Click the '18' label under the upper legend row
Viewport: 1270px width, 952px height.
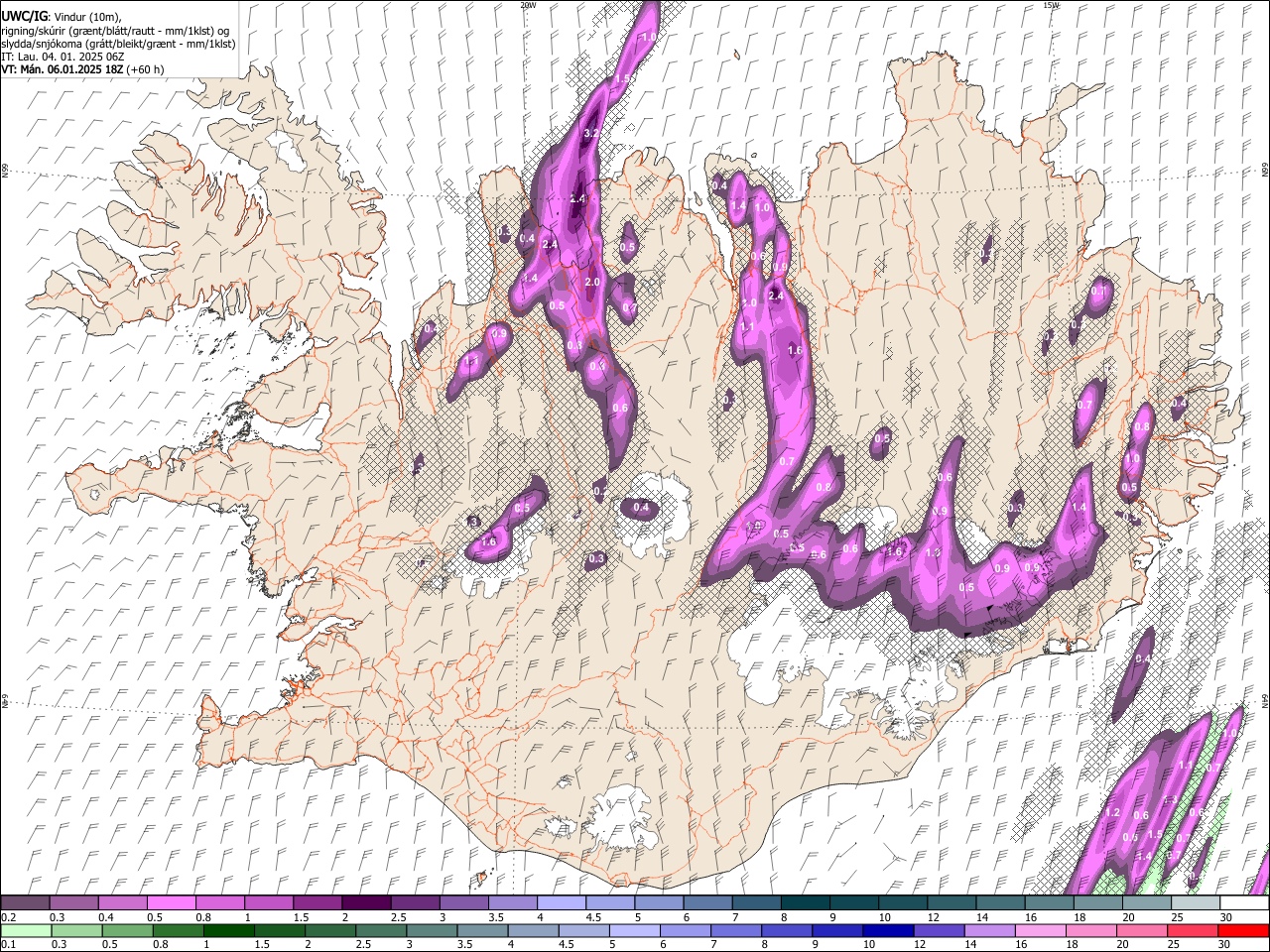point(1080,917)
